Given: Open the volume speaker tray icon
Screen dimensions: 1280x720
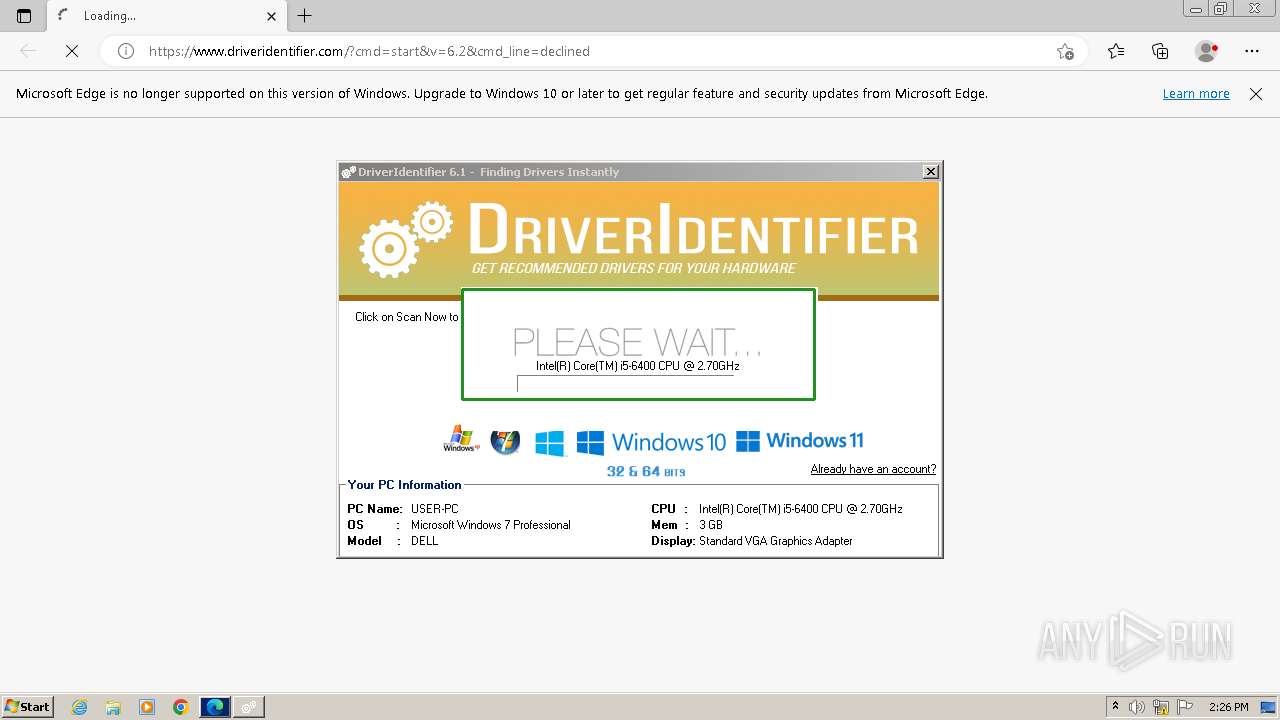Looking at the screenshot, I should [x=1138, y=707].
